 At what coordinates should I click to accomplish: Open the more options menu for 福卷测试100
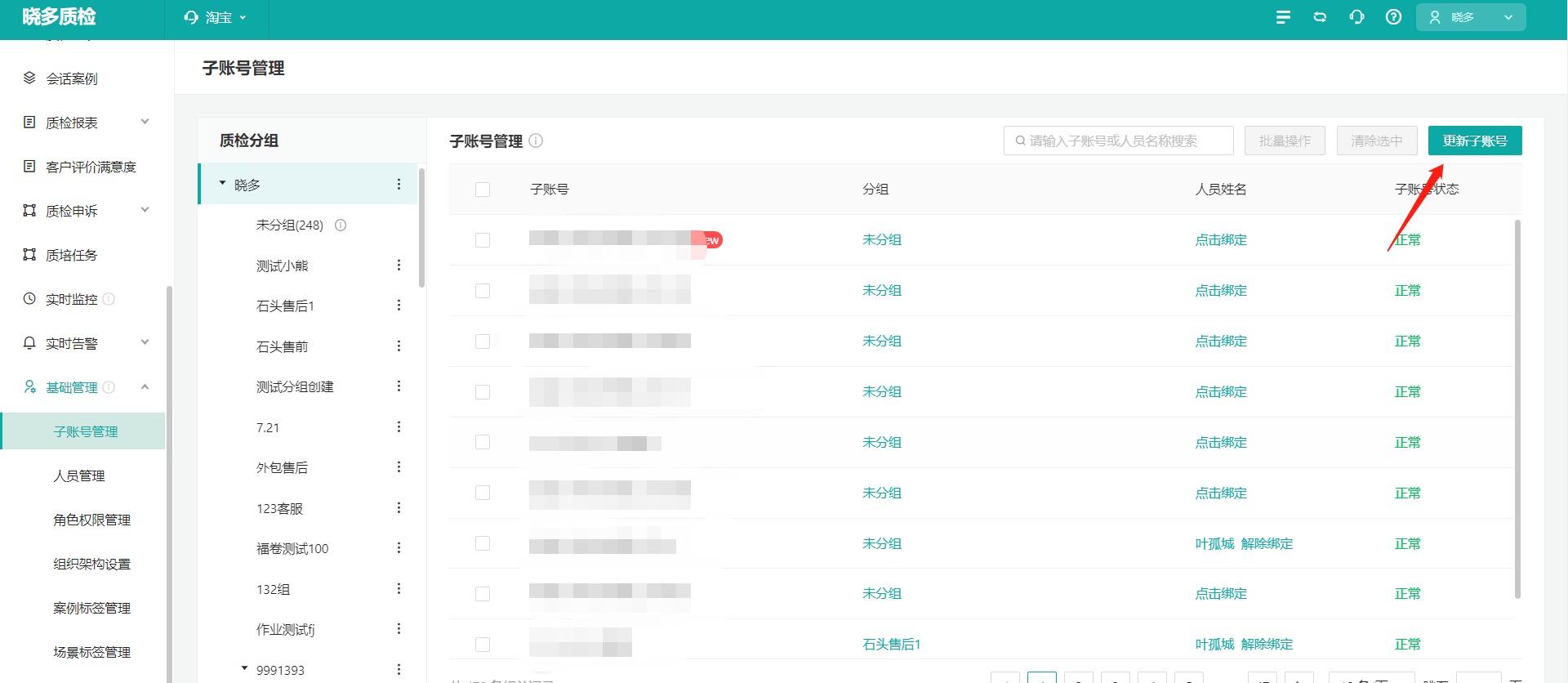tap(399, 547)
